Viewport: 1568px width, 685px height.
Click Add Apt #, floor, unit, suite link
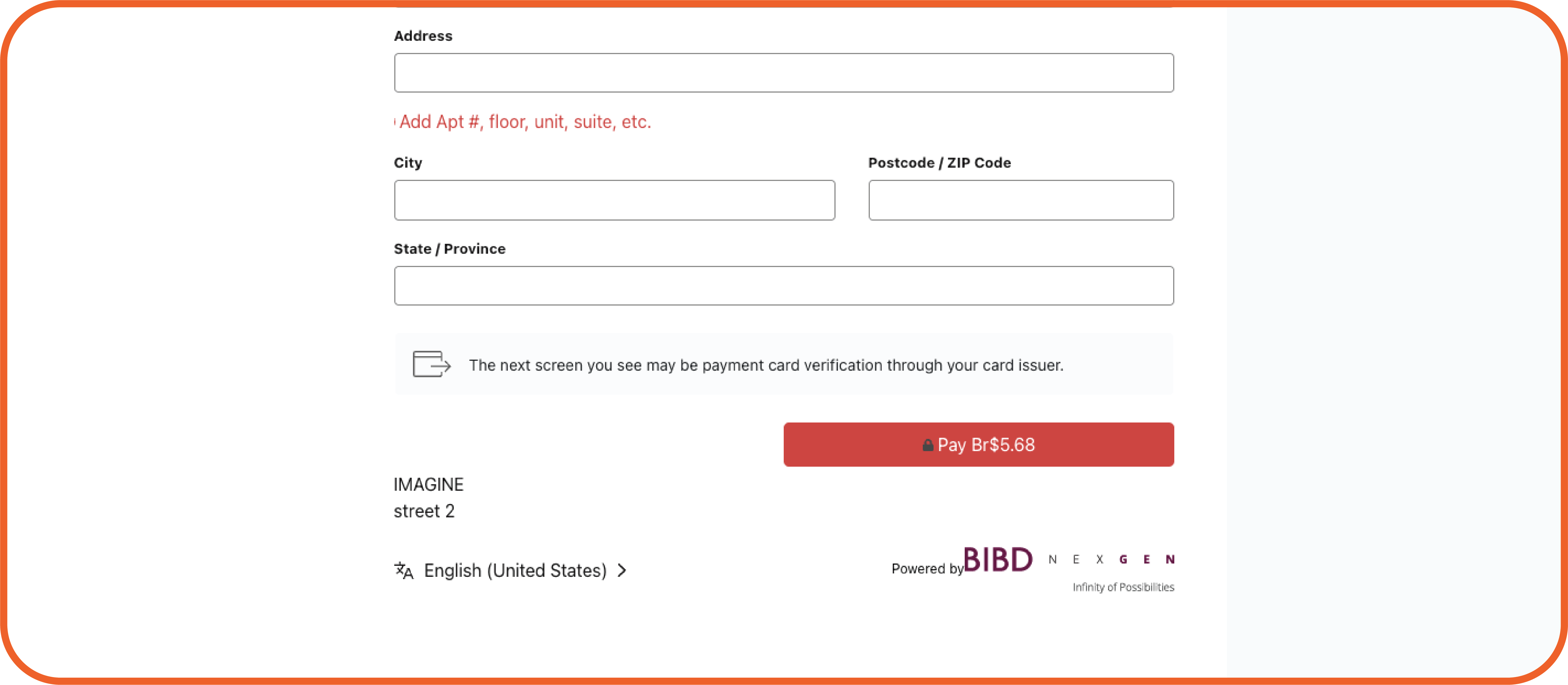pos(524,122)
